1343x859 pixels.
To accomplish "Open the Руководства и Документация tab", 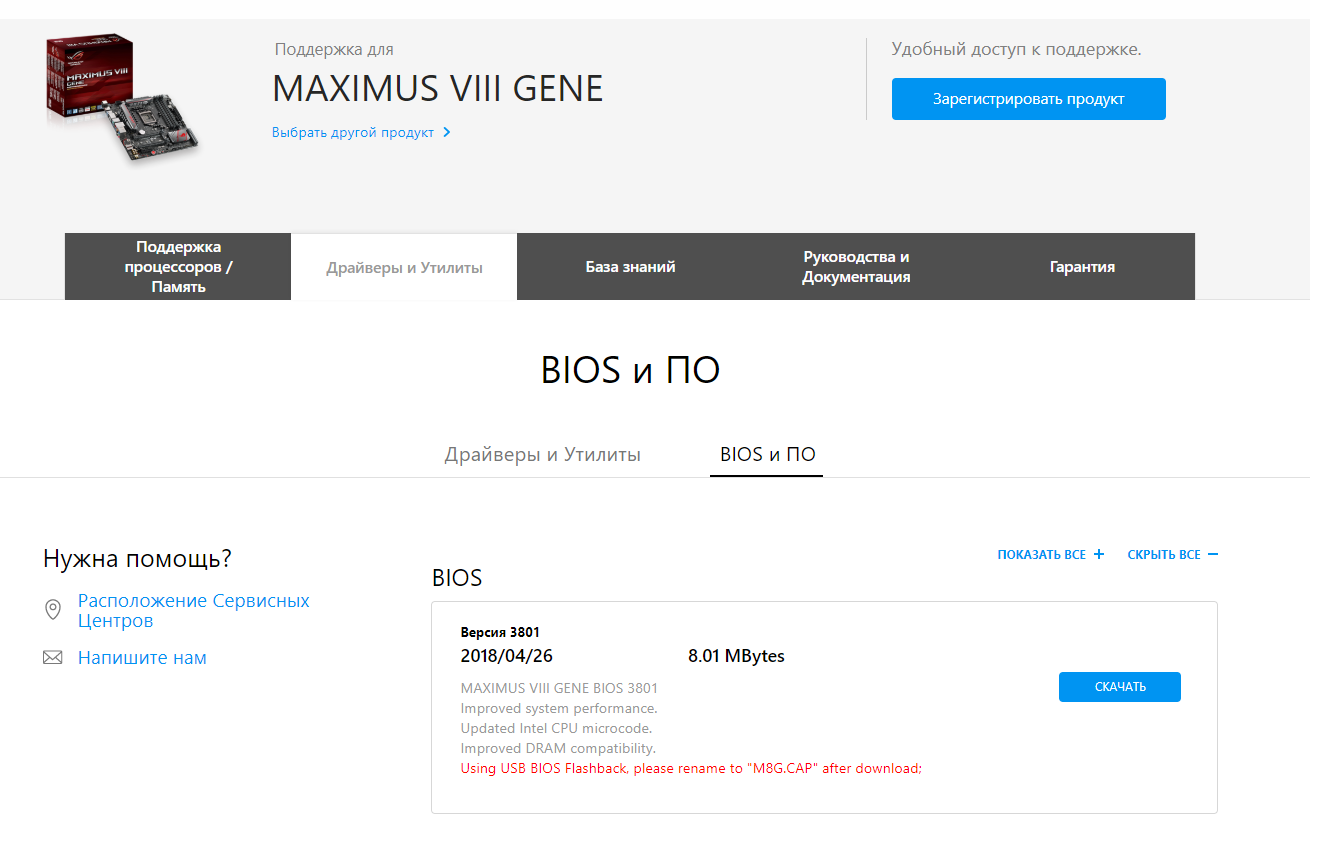I will 856,267.
